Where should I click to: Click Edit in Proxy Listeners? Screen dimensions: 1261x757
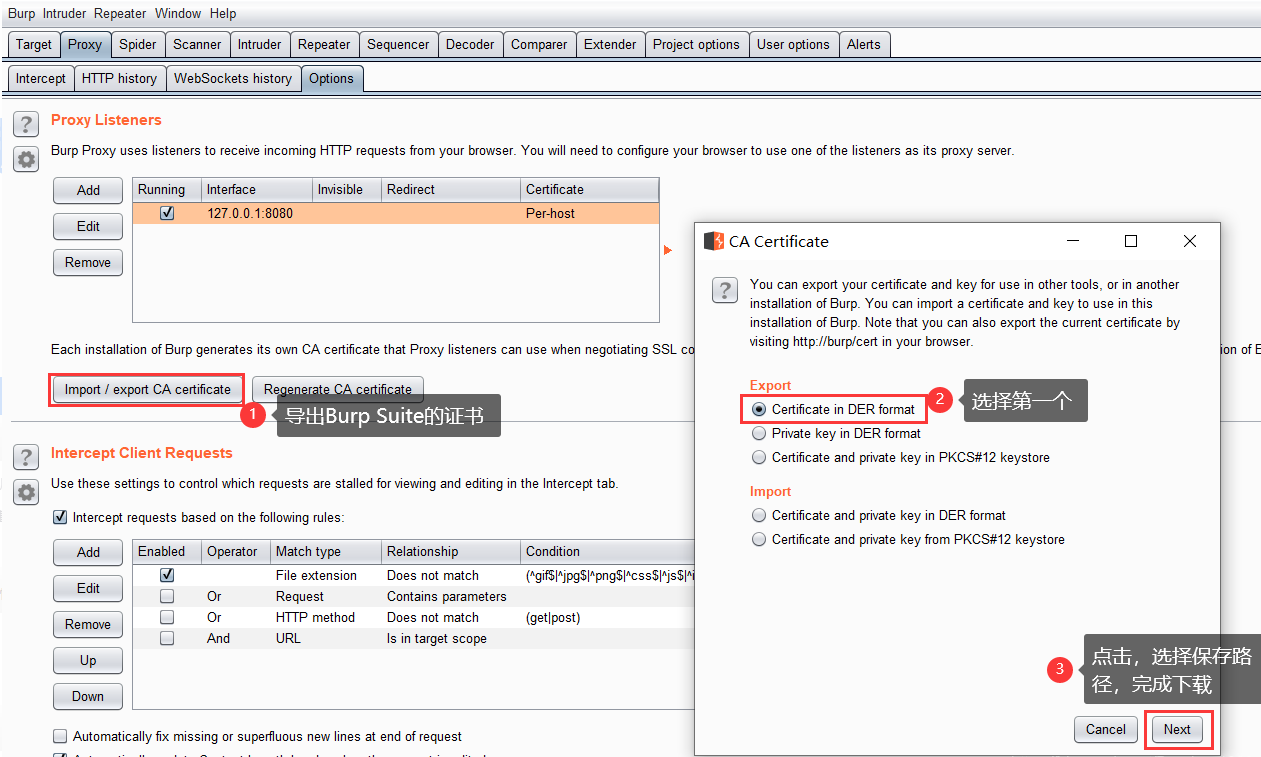[88, 226]
